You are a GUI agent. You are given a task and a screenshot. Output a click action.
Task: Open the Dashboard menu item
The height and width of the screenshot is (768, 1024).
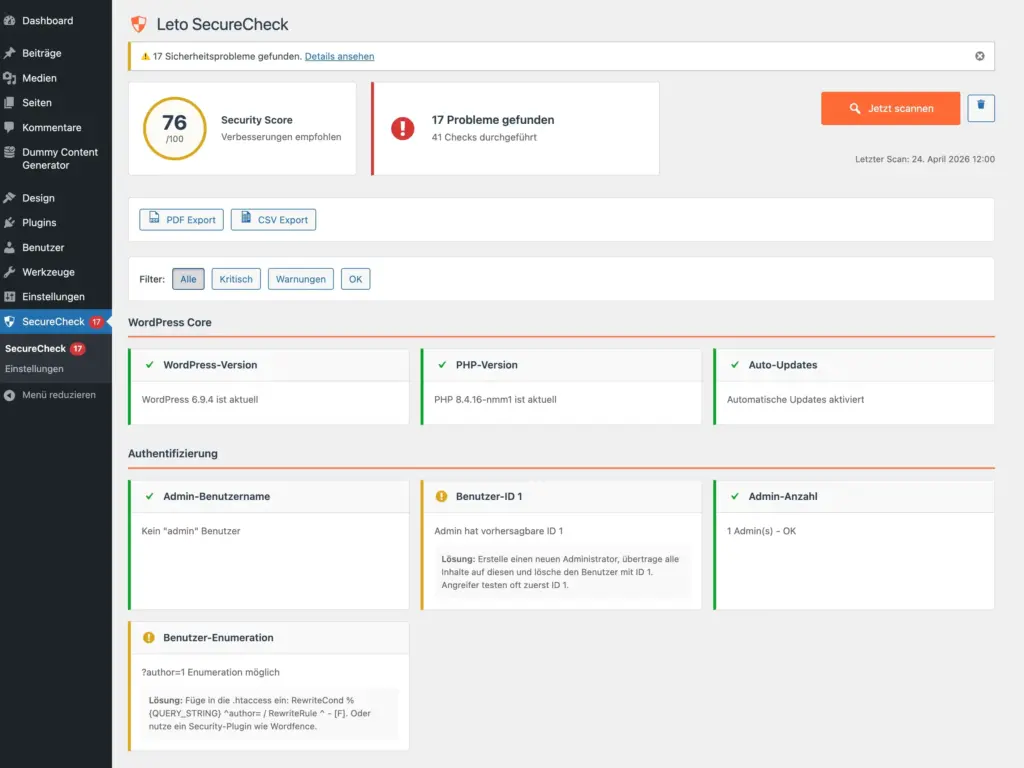56,21
